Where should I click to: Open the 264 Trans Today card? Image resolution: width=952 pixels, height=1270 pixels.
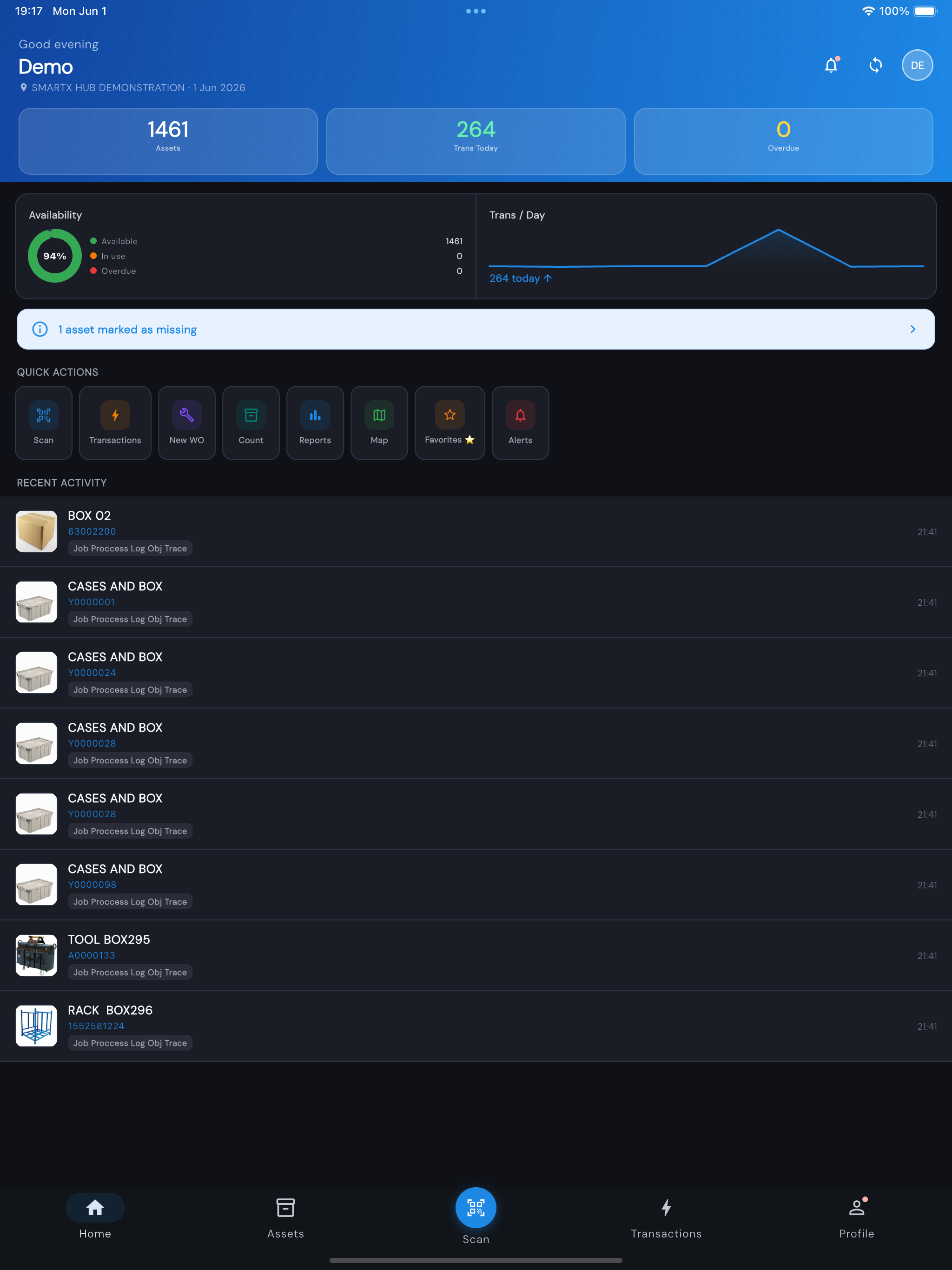476,141
